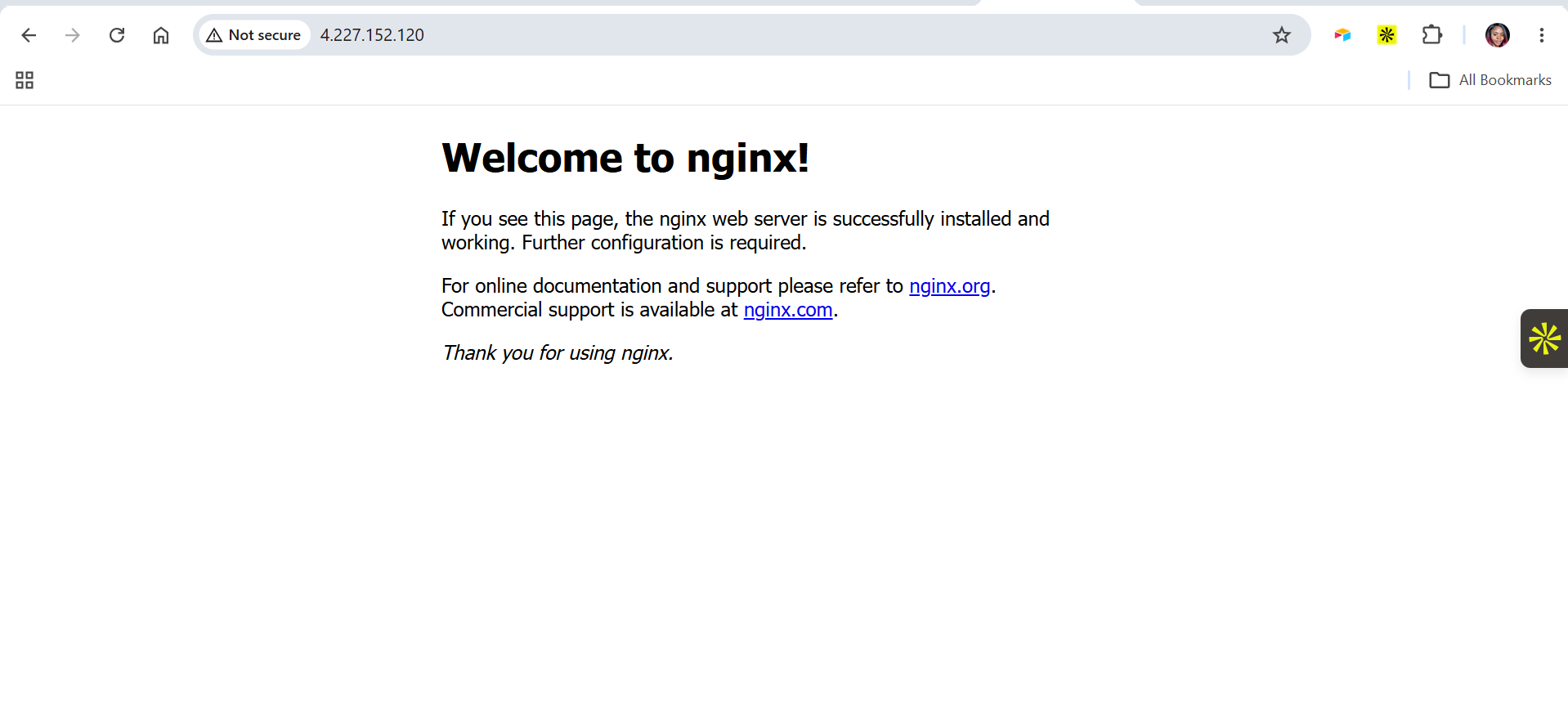The width and height of the screenshot is (1568, 722).
Task: Click the Welcome to nginx! heading
Action: point(625,158)
